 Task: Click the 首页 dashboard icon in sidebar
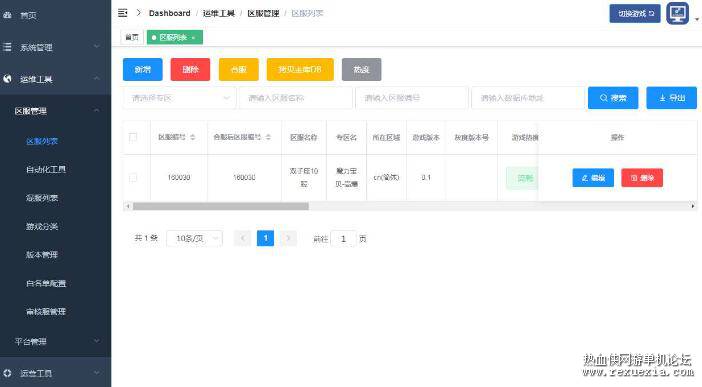(7, 15)
